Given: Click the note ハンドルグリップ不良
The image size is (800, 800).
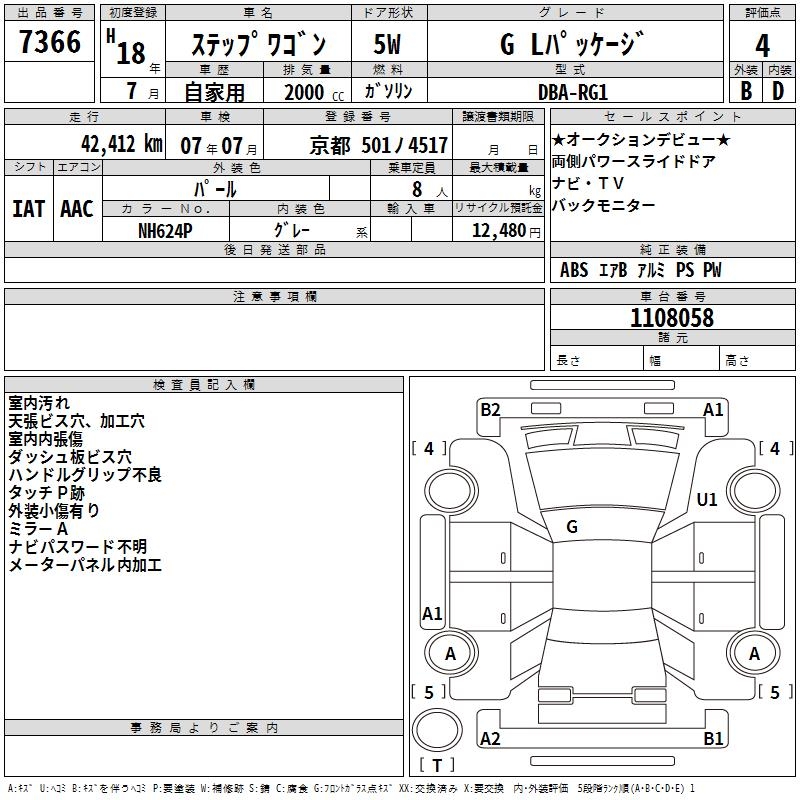Looking at the screenshot, I should (85, 474).
